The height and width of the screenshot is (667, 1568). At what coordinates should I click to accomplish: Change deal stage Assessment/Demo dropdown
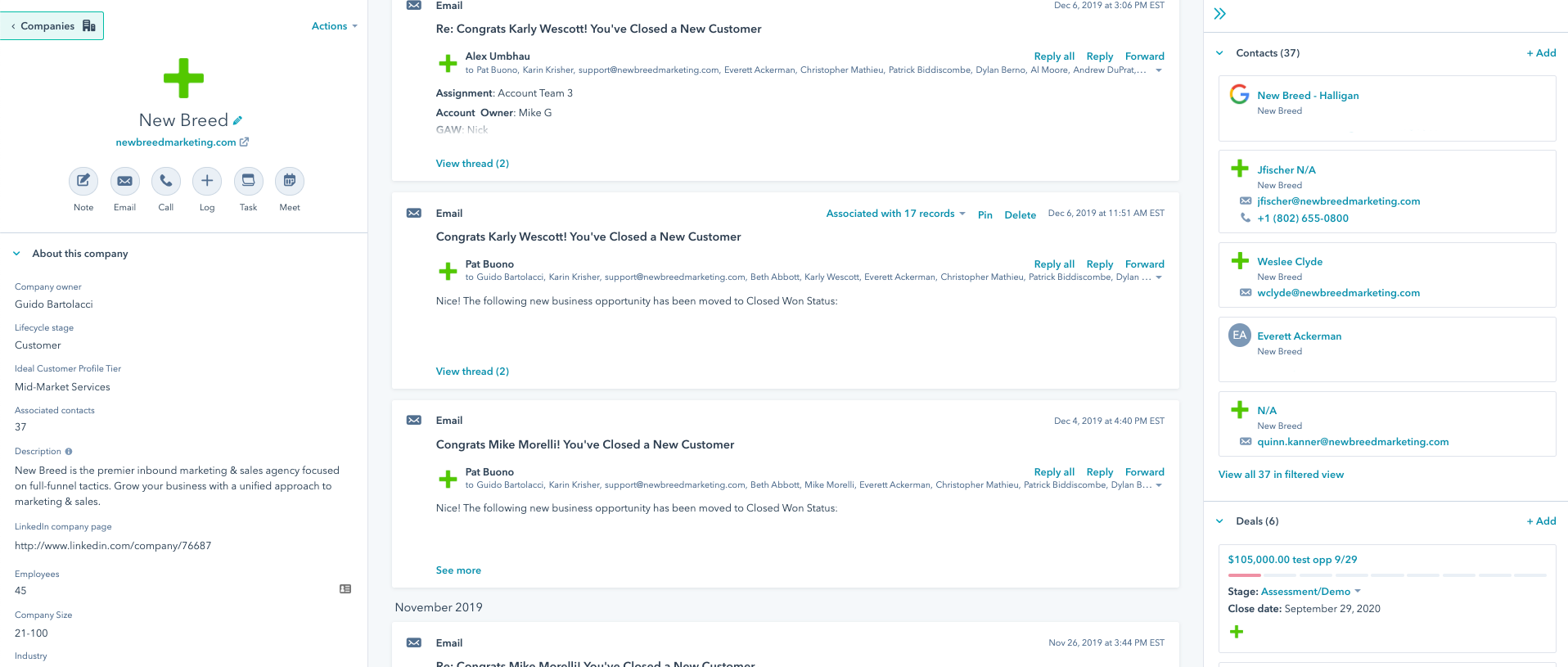click(1310, 592)
